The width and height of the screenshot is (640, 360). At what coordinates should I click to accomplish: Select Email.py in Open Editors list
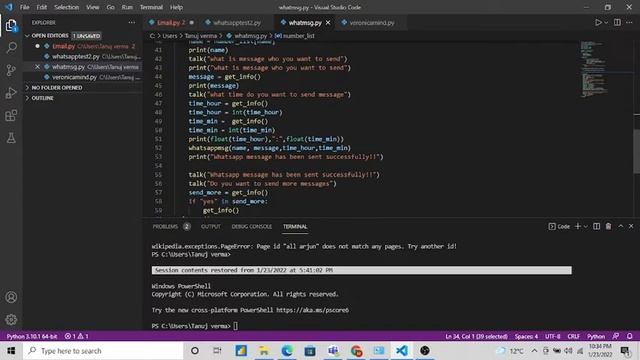[82, 46]
